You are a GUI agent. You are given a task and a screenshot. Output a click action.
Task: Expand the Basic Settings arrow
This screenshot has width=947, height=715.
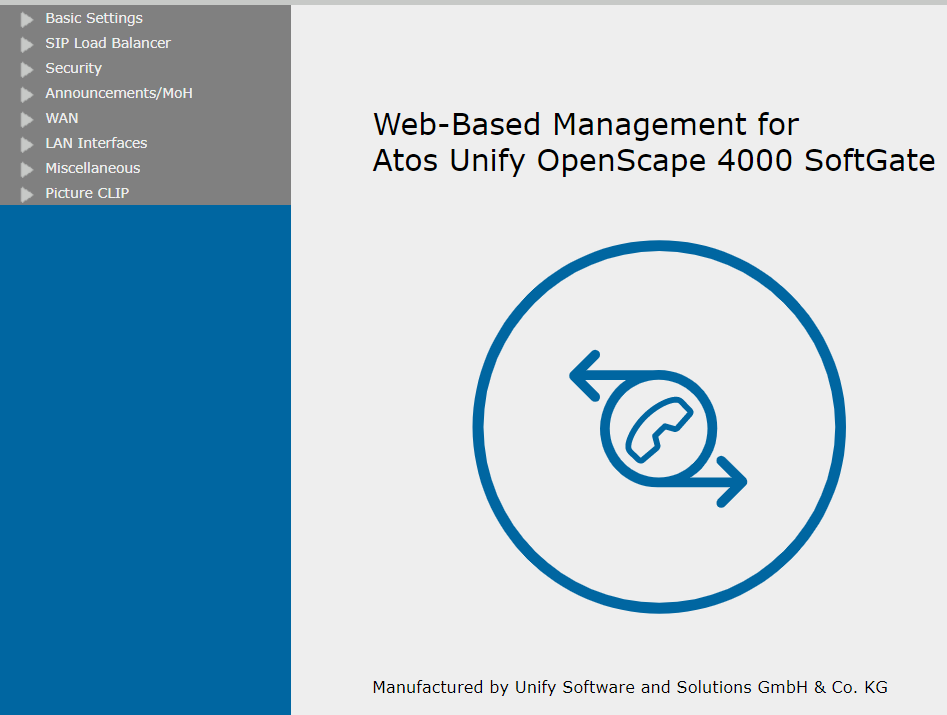pos(27,20)
